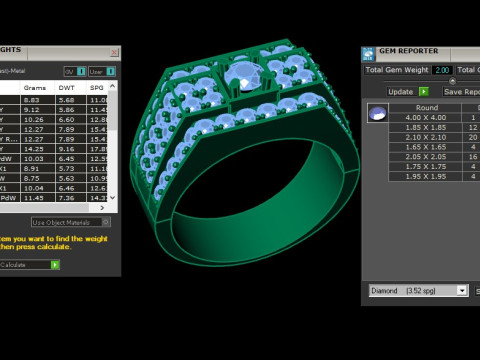
Task: Click the metal table scroll-up arrow
Action: pyautogui.click(x=113, y=86)
